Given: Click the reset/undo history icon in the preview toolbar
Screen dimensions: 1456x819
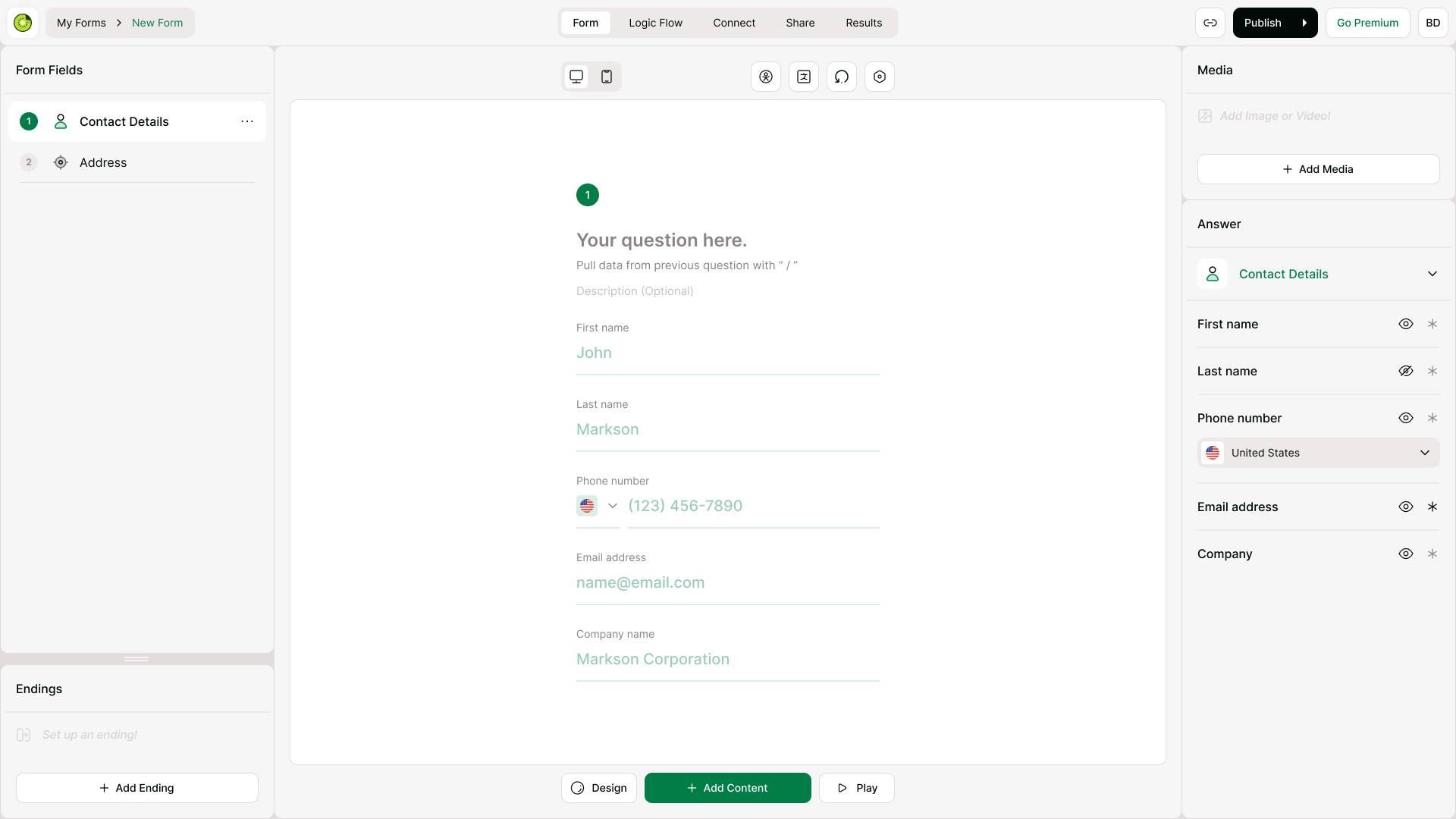Looking at the screenshot, I should click(x=842, y=77).
